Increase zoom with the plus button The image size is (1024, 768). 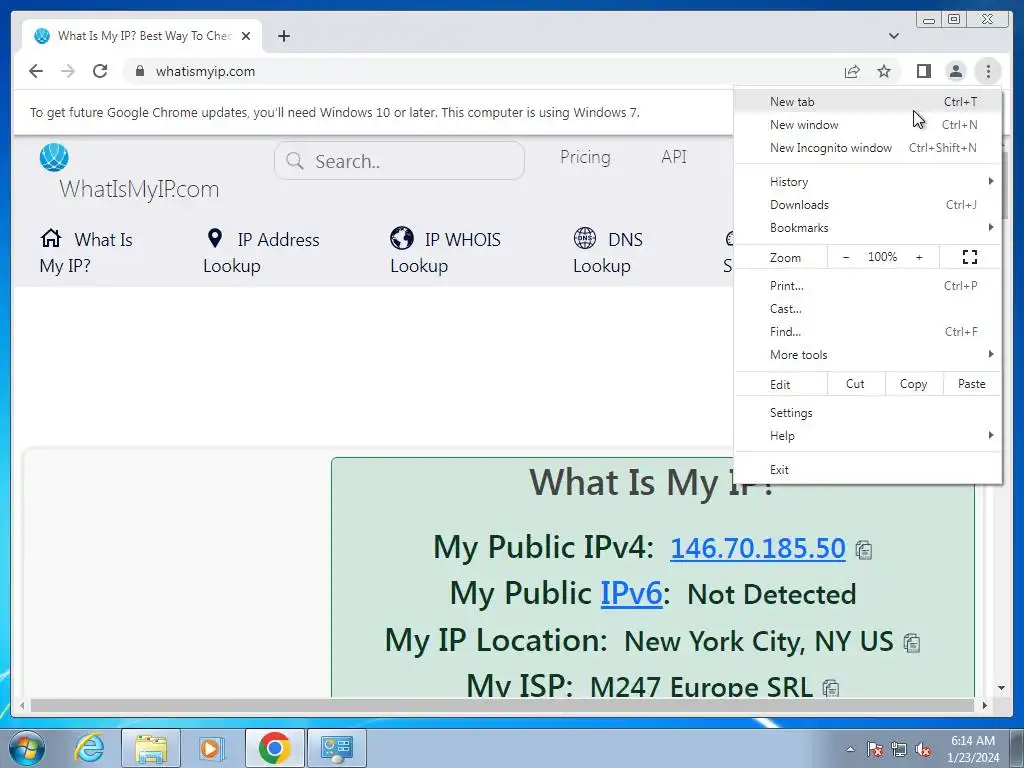919,257
